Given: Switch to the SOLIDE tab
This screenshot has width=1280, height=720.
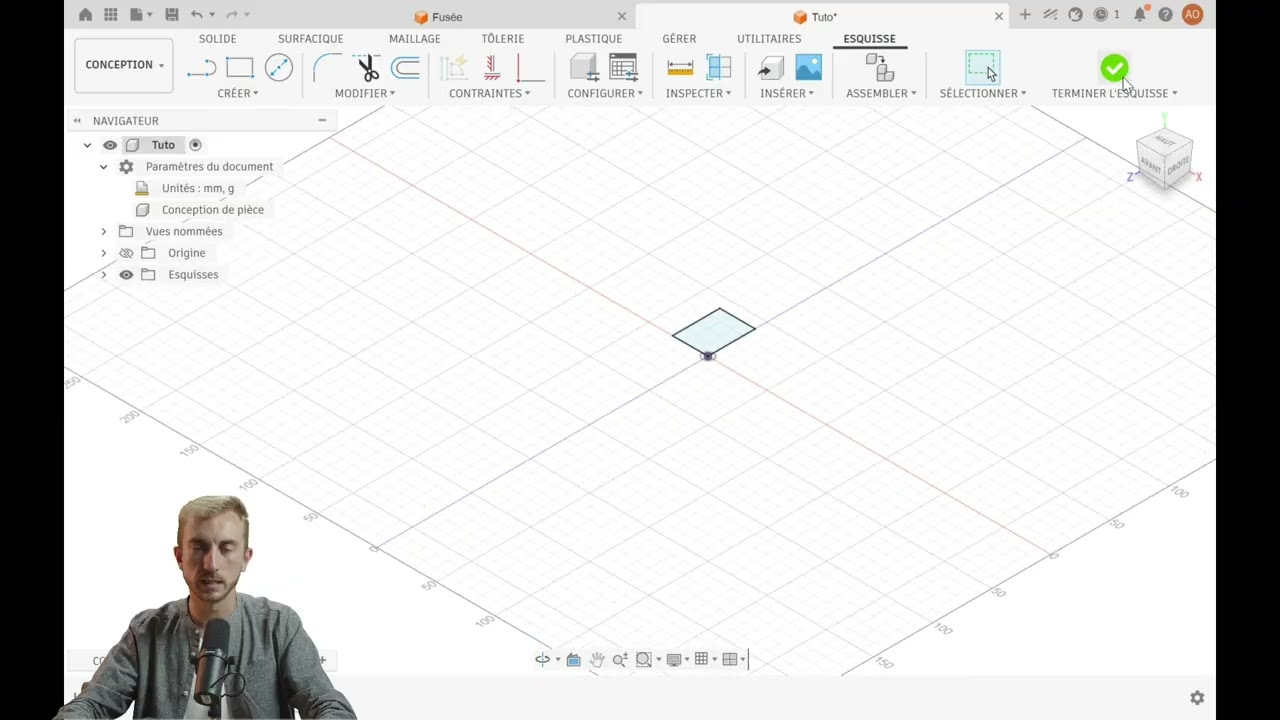Looking at the screenshot, I should coord(217,39).
